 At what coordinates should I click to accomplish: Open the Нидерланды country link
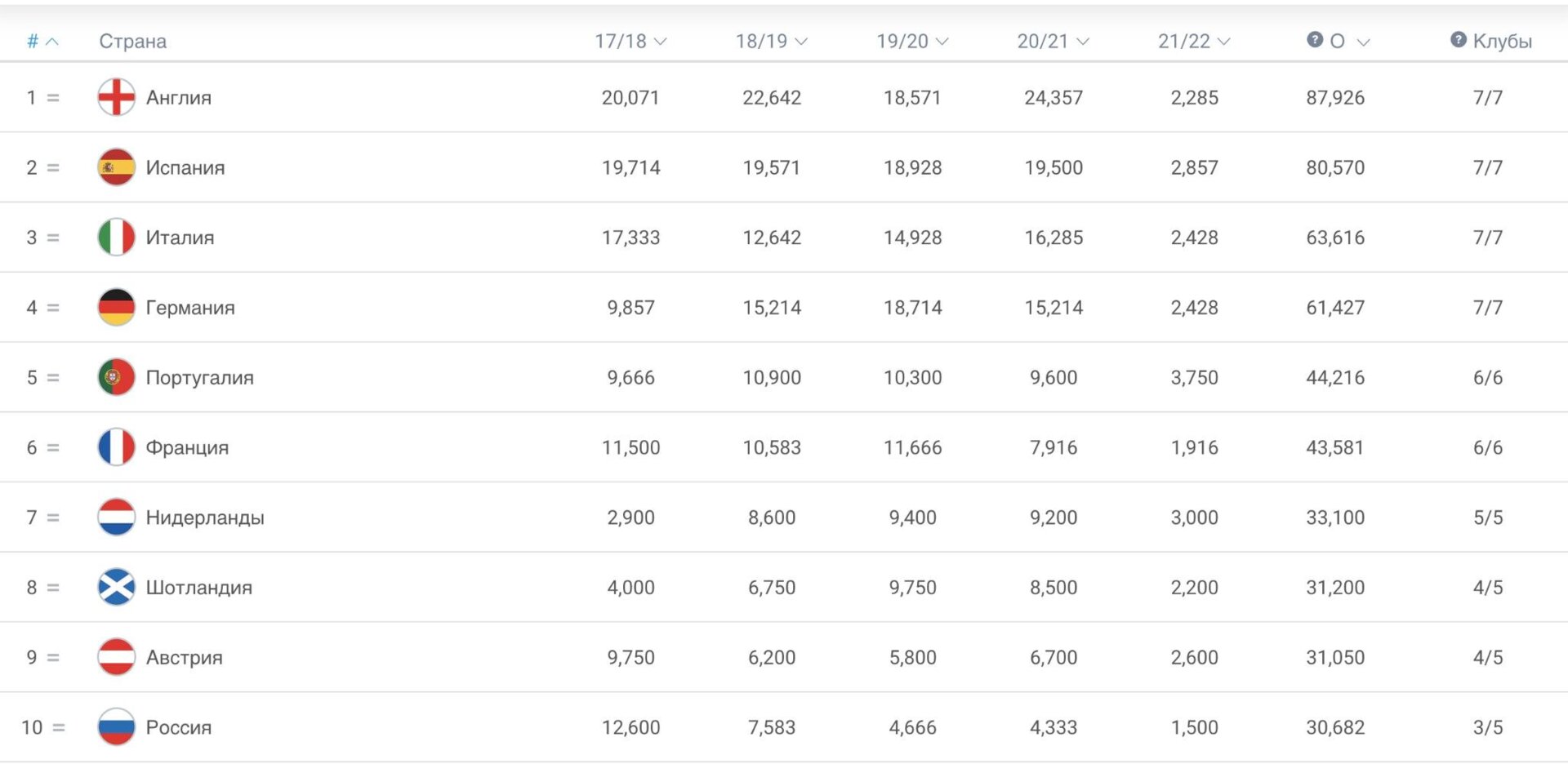(205, 517)
